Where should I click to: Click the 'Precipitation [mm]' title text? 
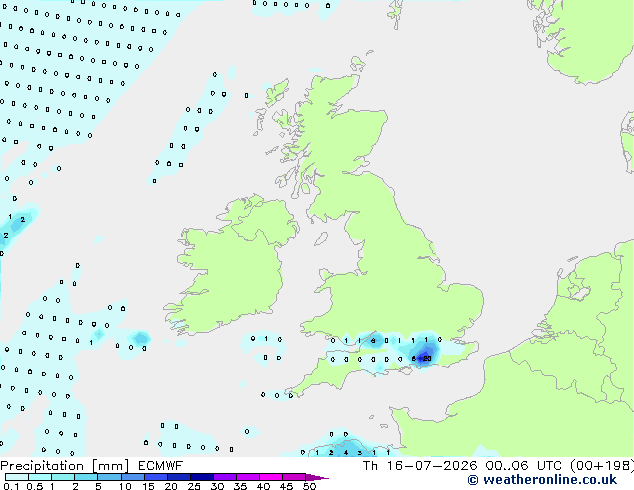point(65,466)
